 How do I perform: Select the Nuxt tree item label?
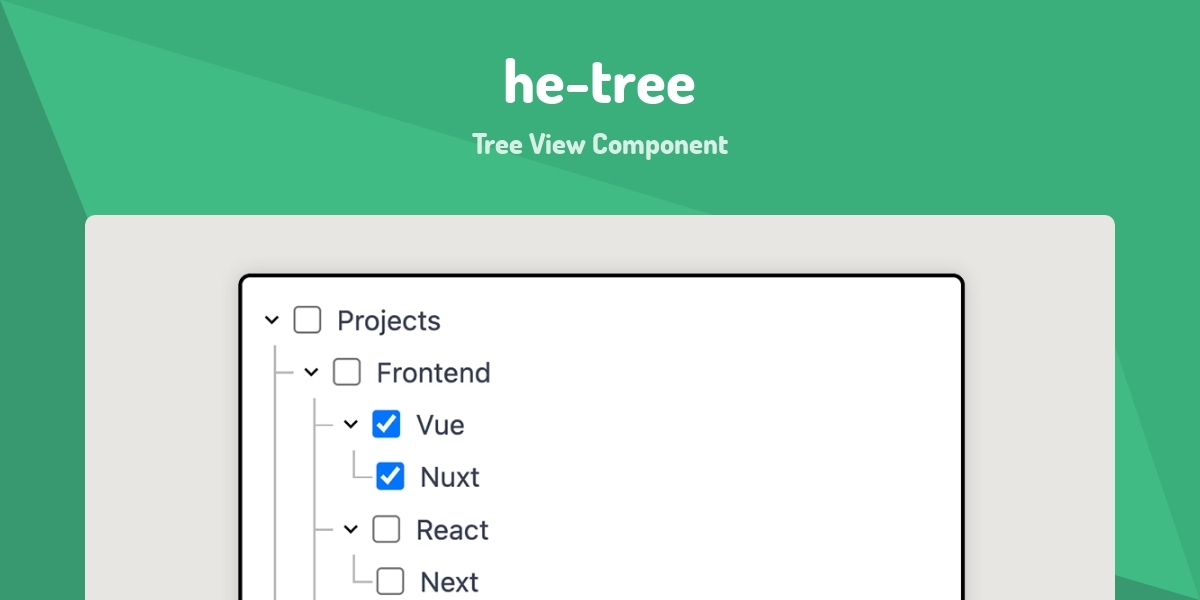(x=453, y=477)
